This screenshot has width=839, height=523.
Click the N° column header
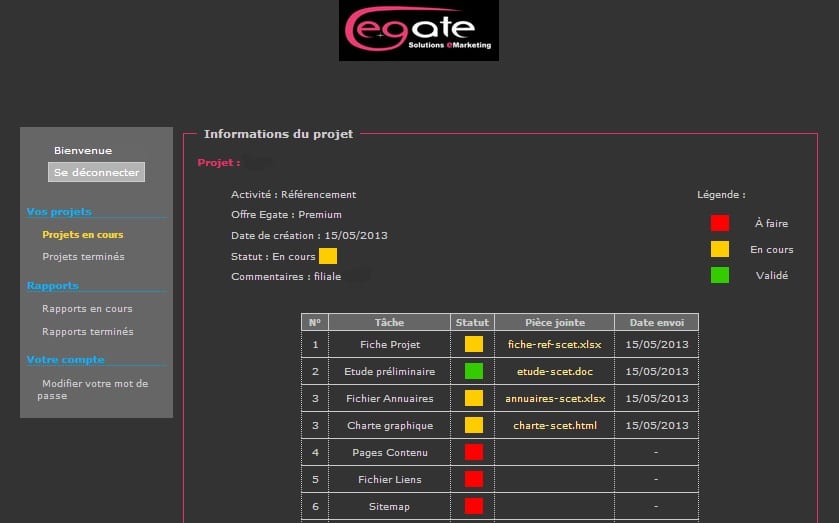[x=315, y=322]
